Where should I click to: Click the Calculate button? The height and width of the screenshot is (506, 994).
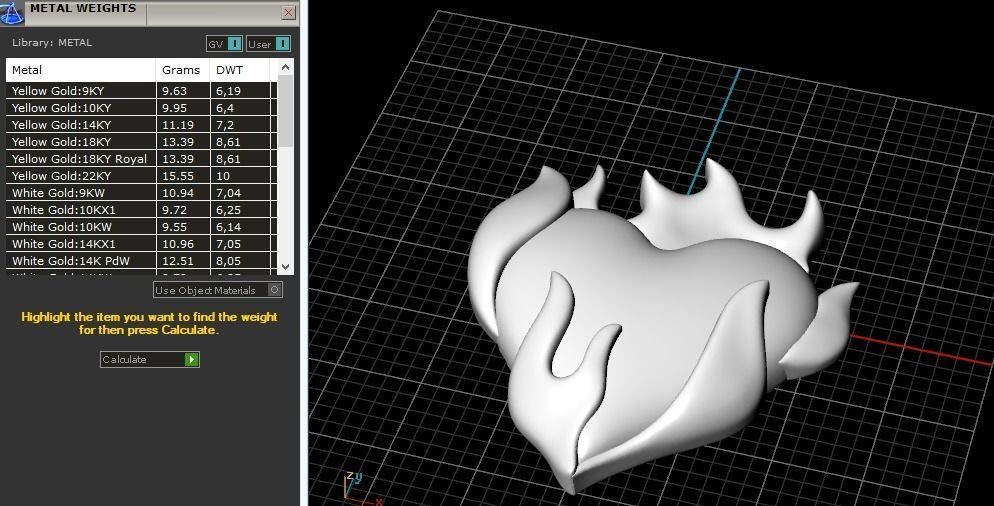(x=150, y=360)
